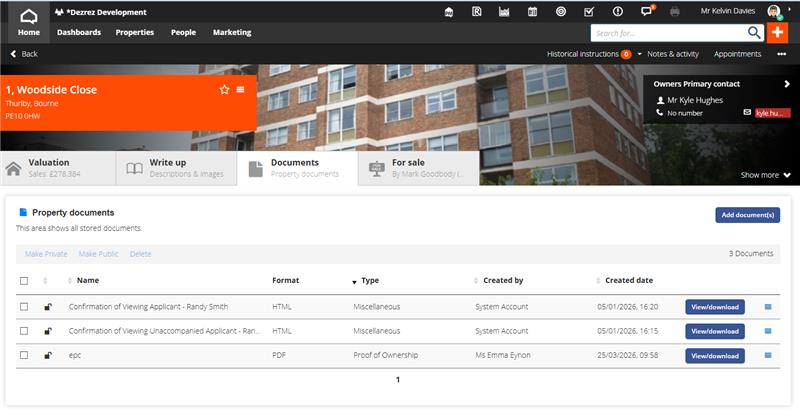Open the calendar icon in top toolbar
Image resolution: width=800 pixels, height=417 pixels.
tap(532, 11)
